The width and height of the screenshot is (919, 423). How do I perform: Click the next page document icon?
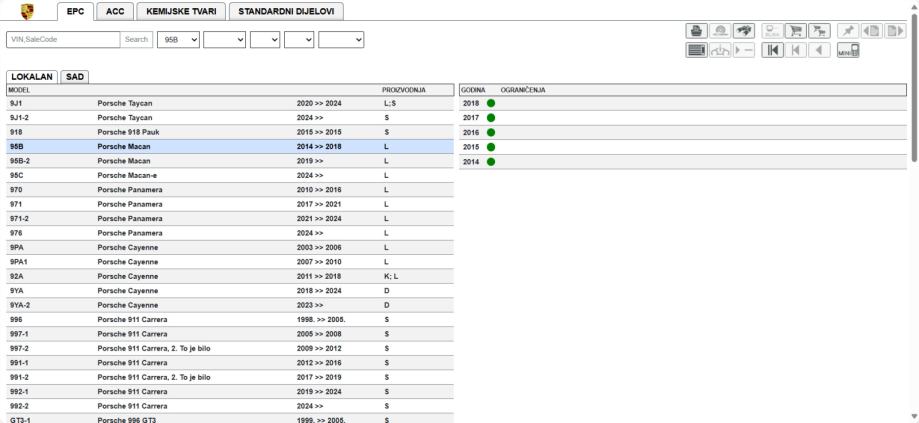(895, 30)
